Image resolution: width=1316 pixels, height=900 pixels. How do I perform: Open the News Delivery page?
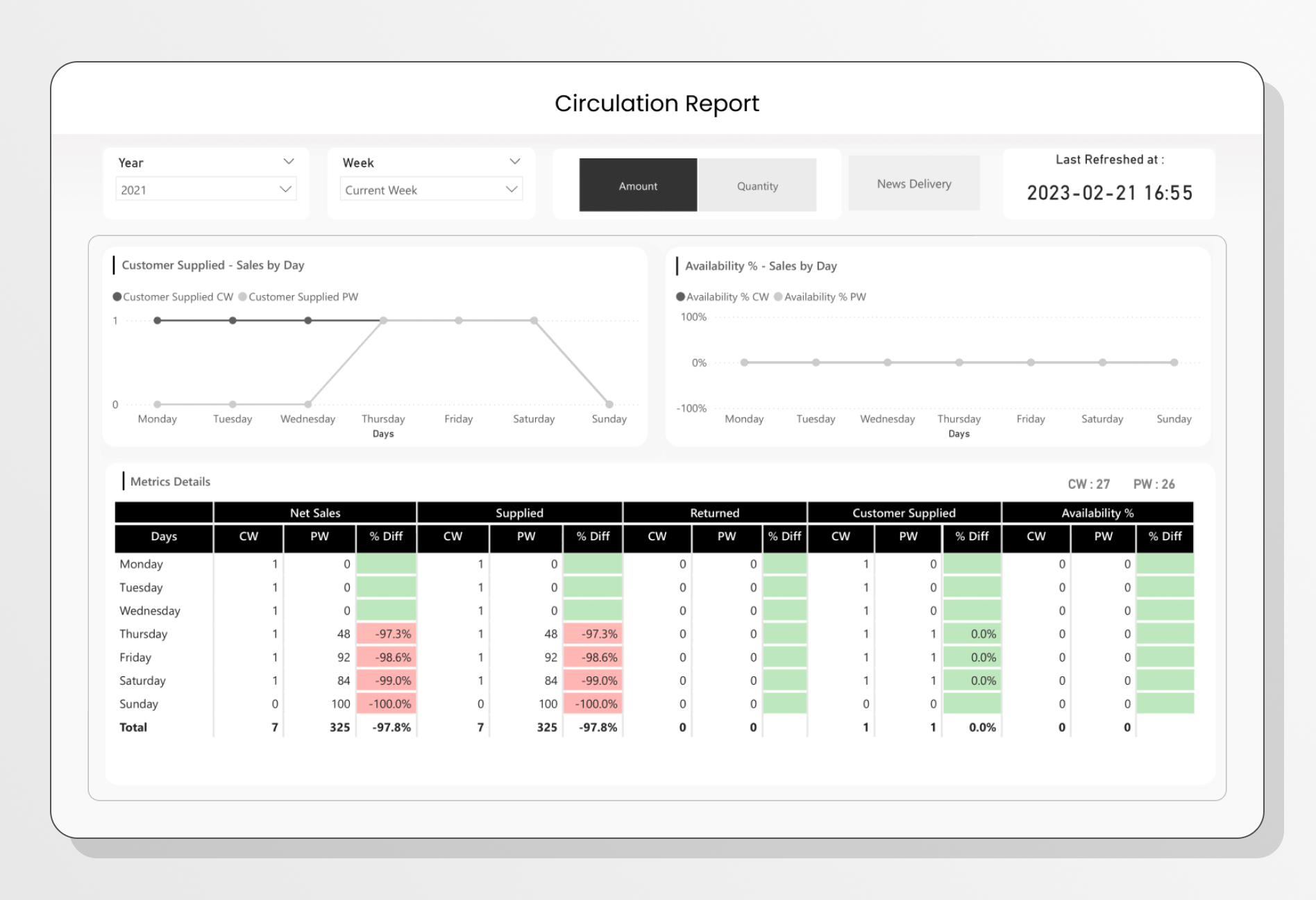pyautogui.click(x=913, y=183)
